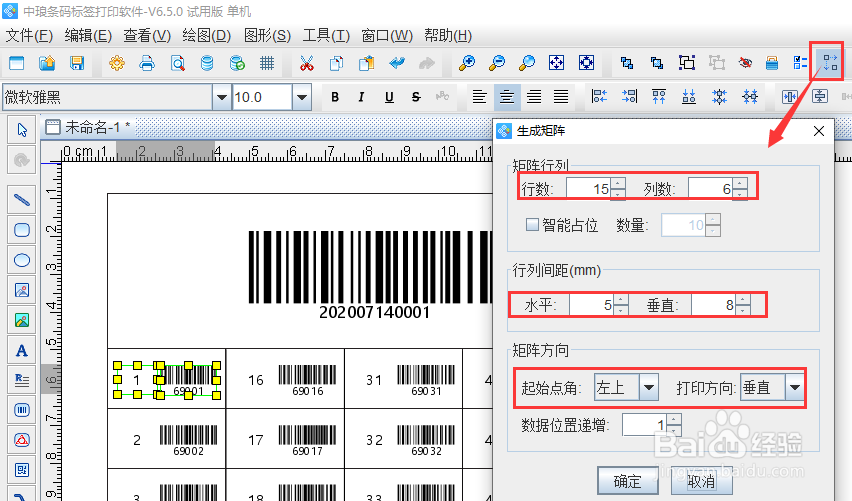Open a file with folder icon
The height and width of the screenshot is (501, 852).
pyautogui.click(x=47, y=64)
